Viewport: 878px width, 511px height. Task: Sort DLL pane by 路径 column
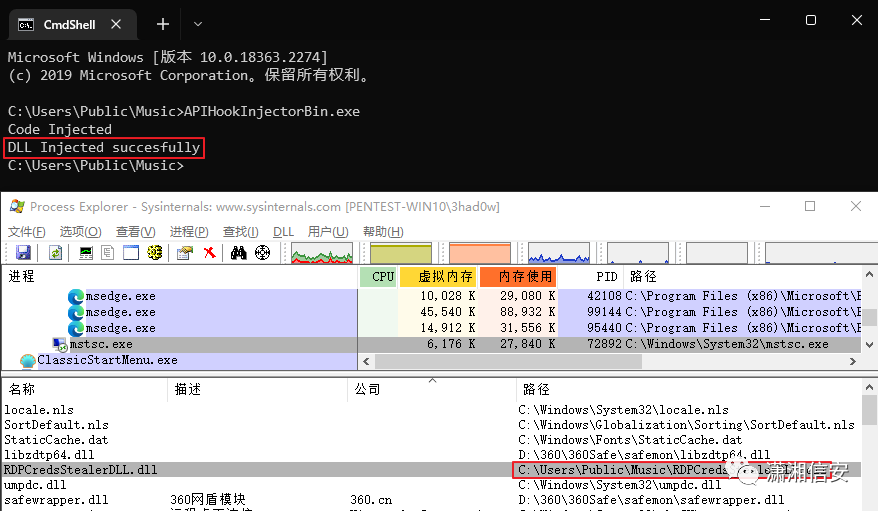click(689, 390)
